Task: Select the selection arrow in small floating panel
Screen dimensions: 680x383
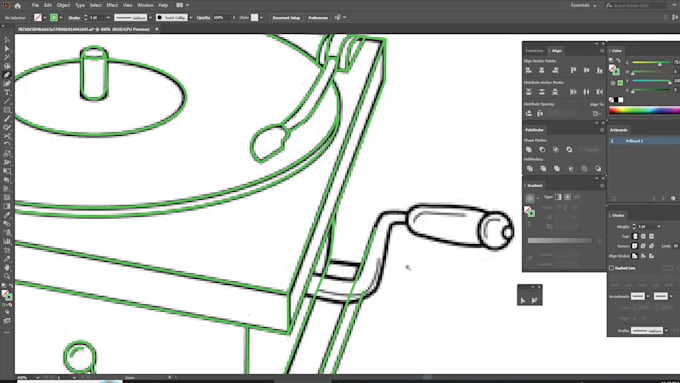Action: click(x=523, y=300)
